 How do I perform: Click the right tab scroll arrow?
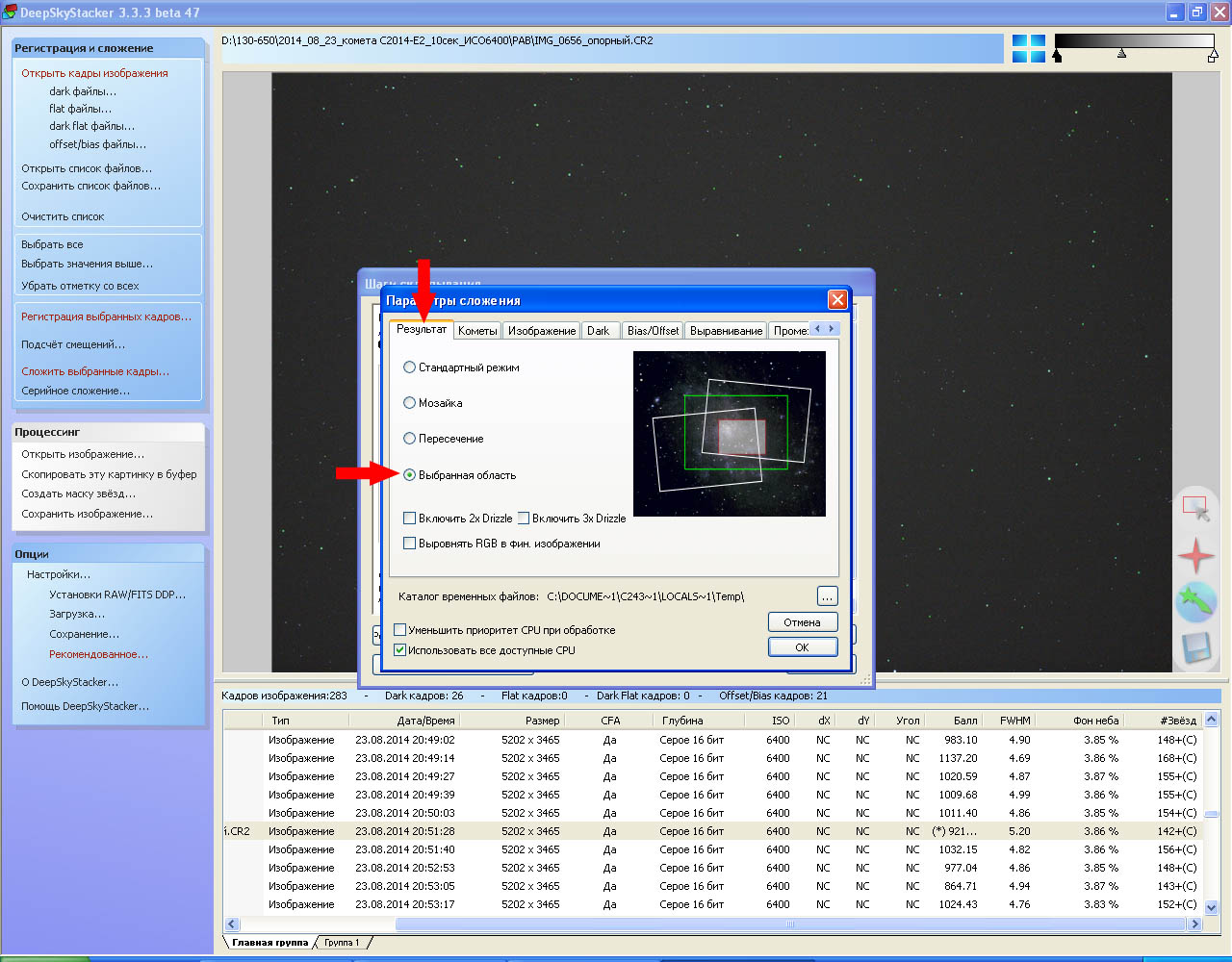(x=832, y=329)
